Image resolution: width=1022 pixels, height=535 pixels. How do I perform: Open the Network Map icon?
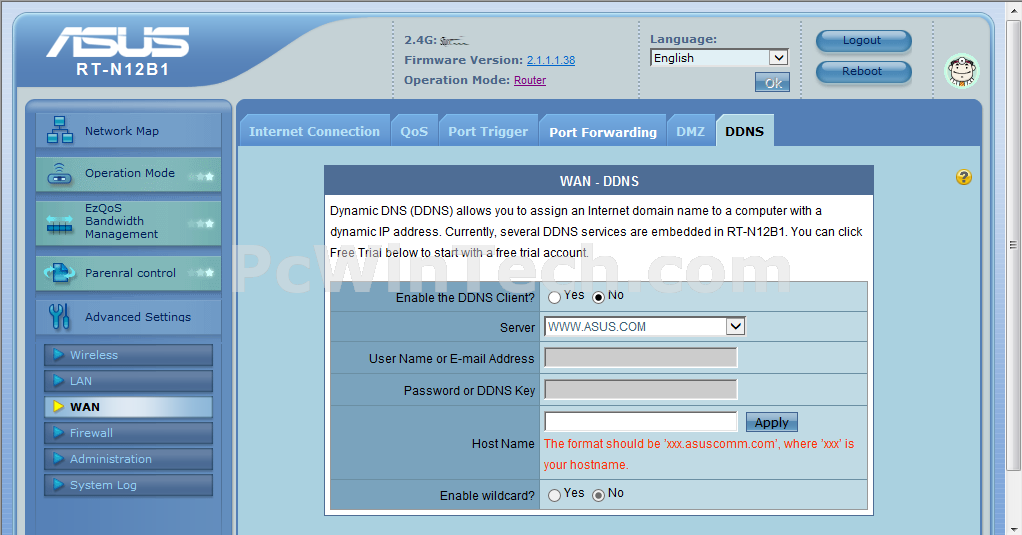[x=59, y=130]
